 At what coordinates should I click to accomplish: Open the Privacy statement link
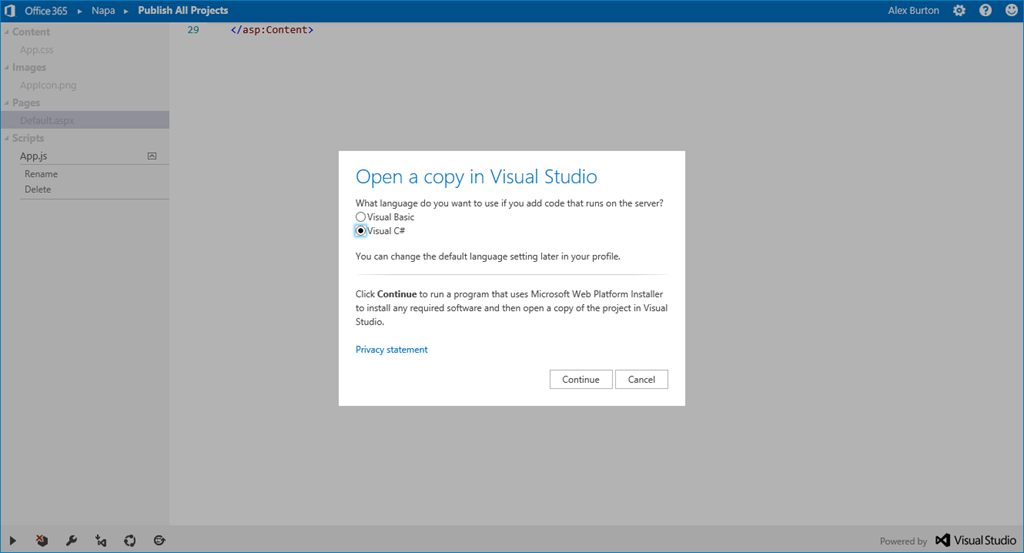click(x=392, y=350)
